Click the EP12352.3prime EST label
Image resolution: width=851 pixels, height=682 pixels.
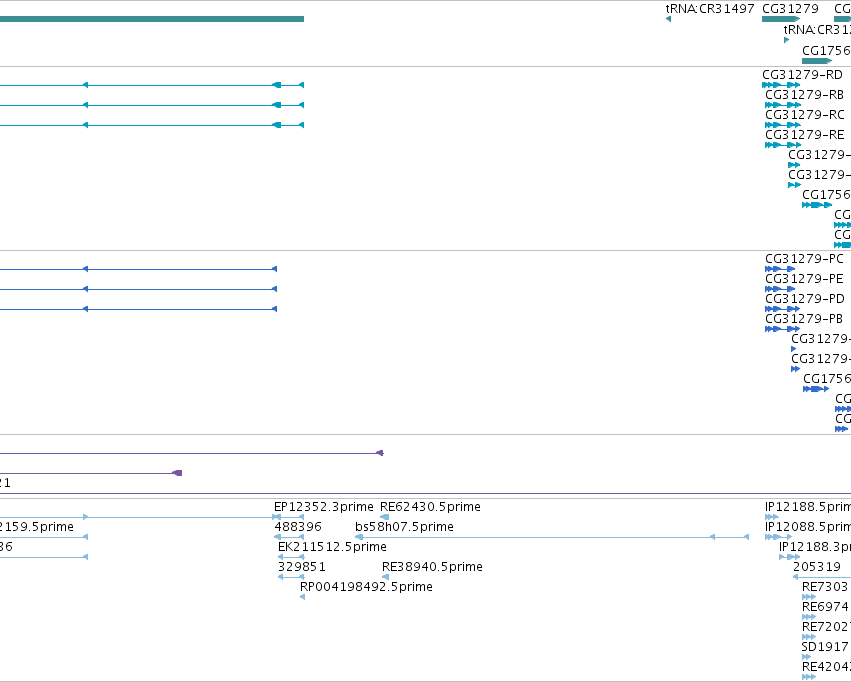point(323,507)
